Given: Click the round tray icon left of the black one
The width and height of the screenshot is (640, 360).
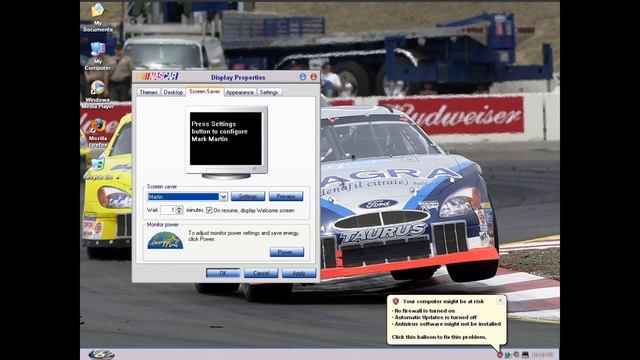Looking at the screenshot, I should 516,355.
